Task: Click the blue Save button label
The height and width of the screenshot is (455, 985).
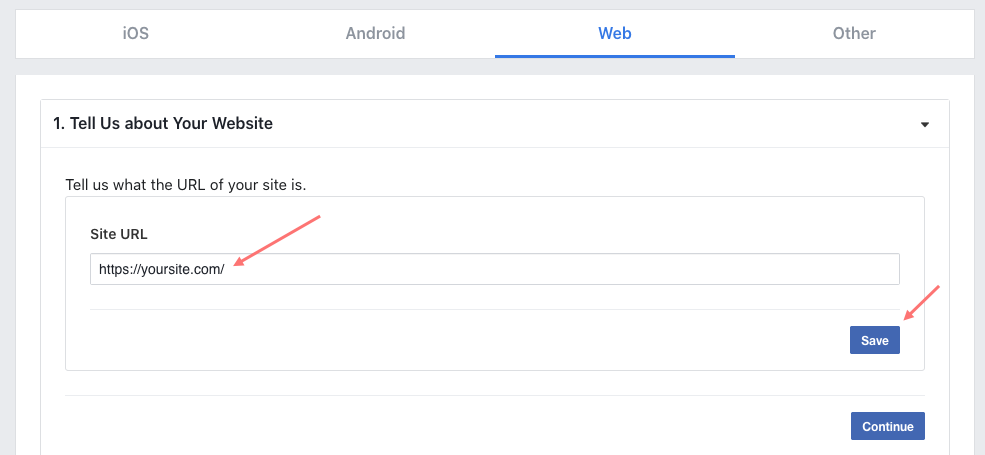Action: pos(874,341)
